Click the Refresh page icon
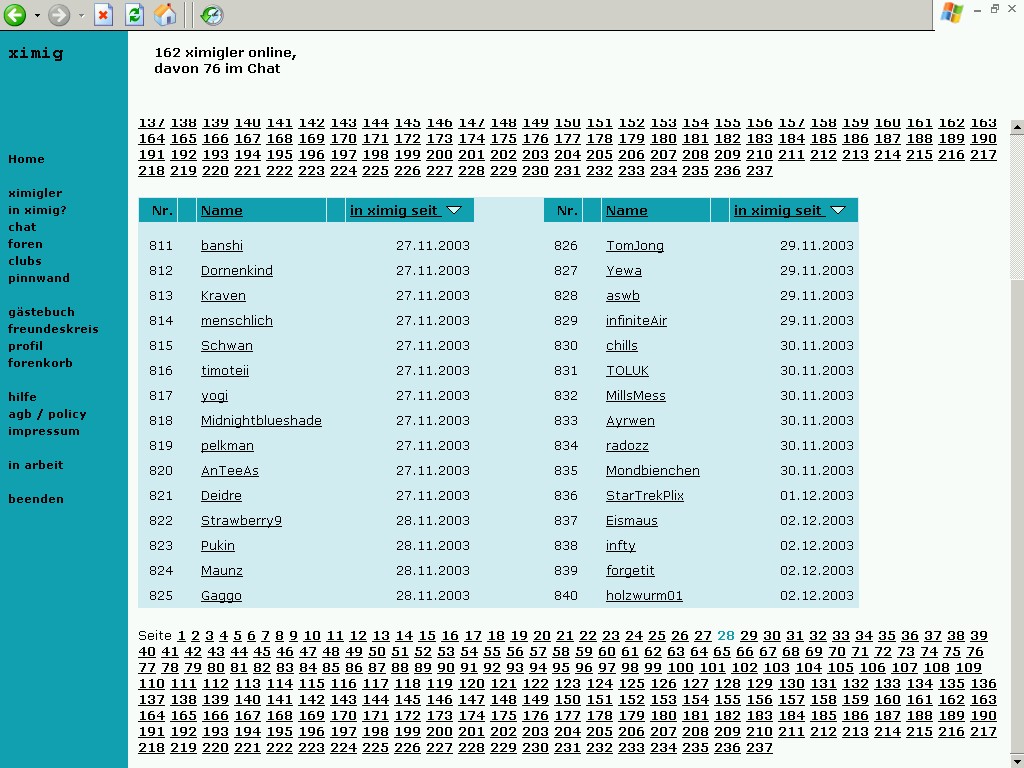 [x=134, y=15]
